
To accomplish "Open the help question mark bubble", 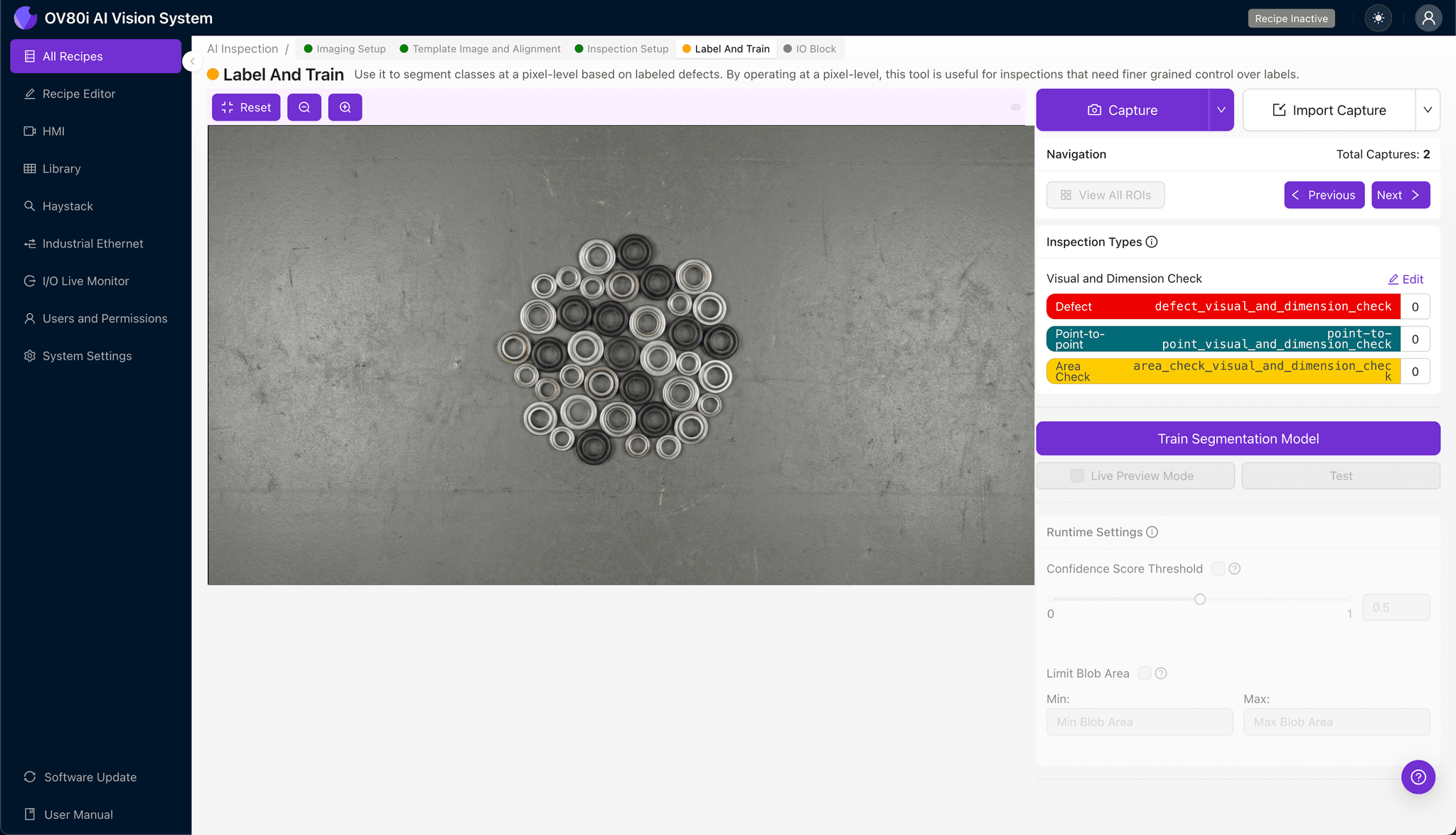I will coord(1418,777).
